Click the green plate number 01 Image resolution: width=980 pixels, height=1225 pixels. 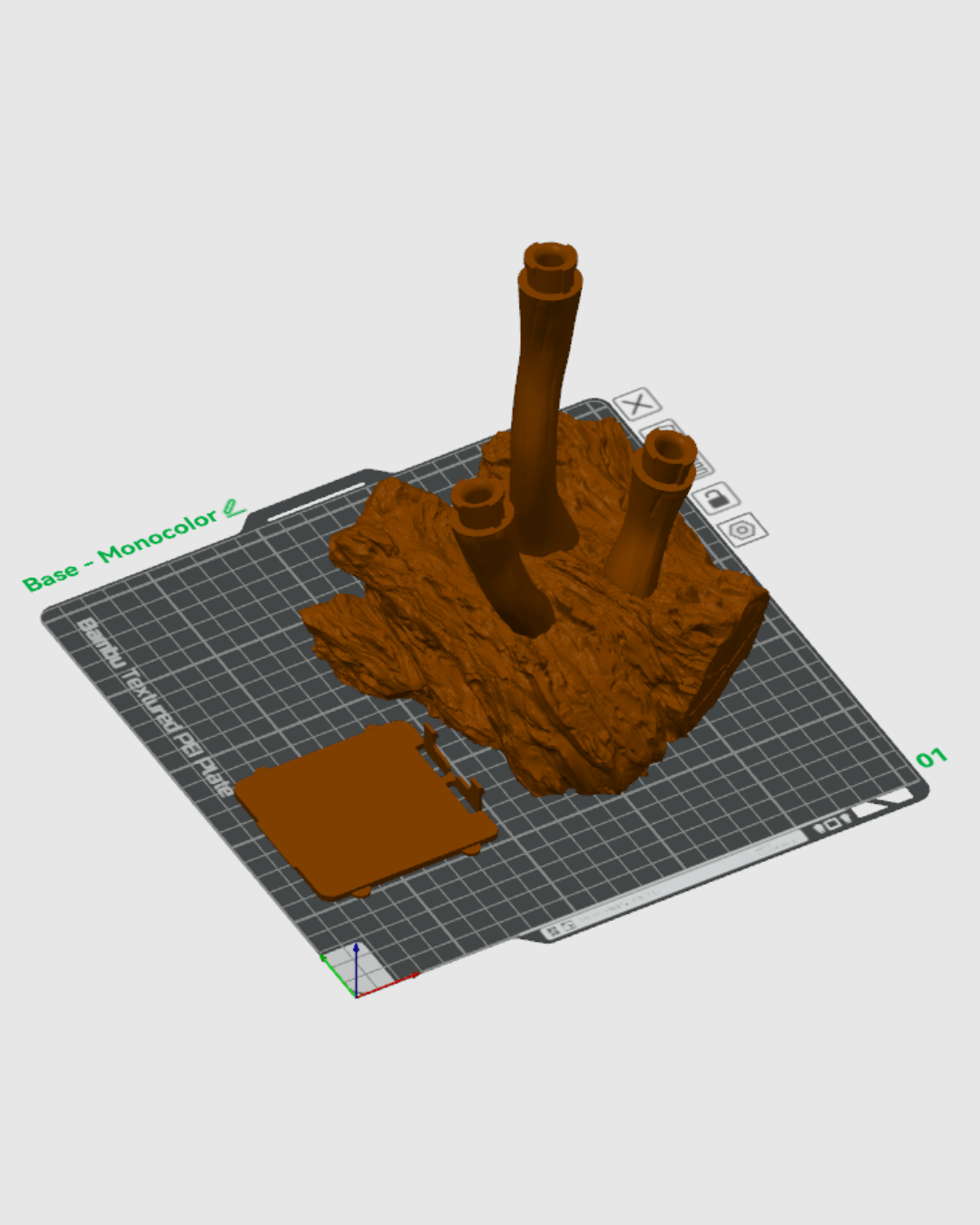click(x=931, y=758)
